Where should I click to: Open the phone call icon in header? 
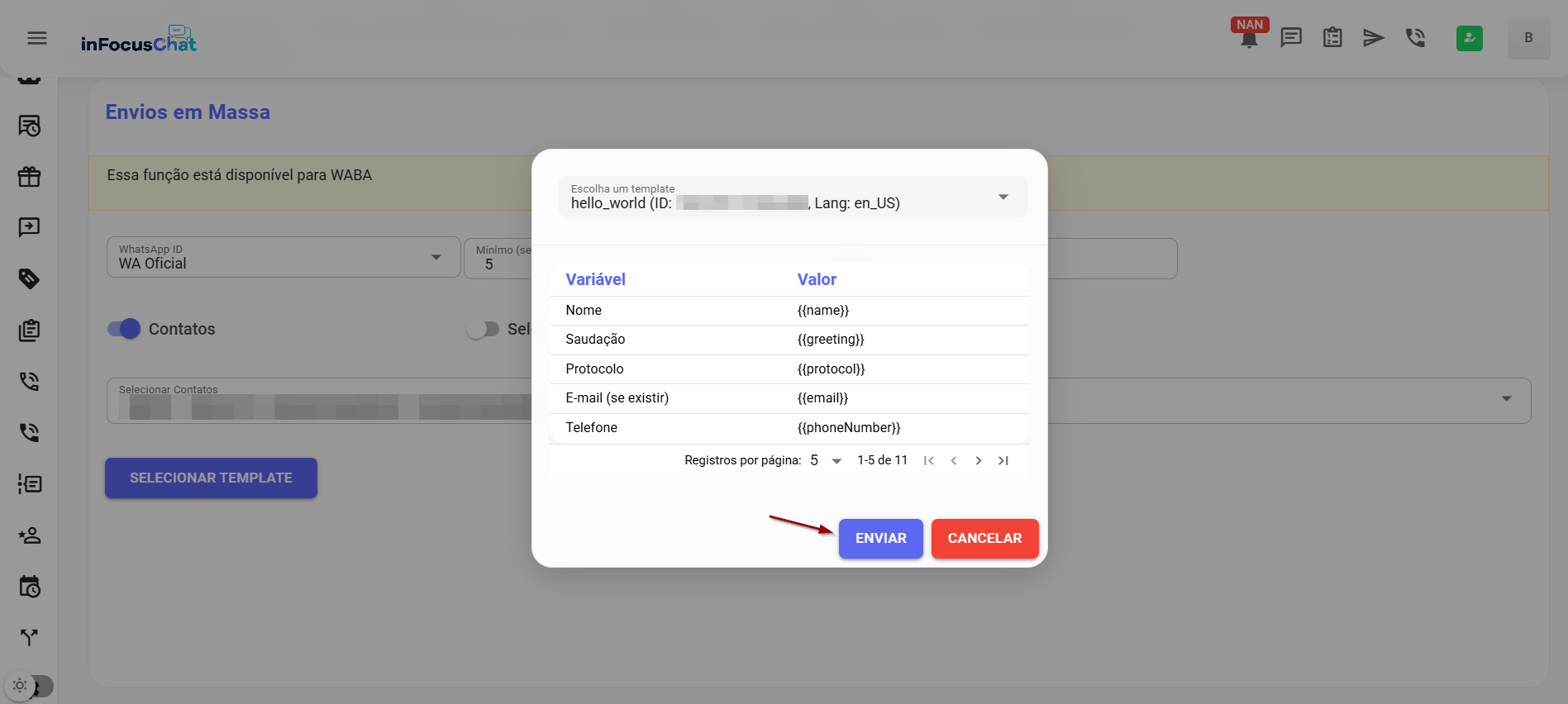[1415, 38]
